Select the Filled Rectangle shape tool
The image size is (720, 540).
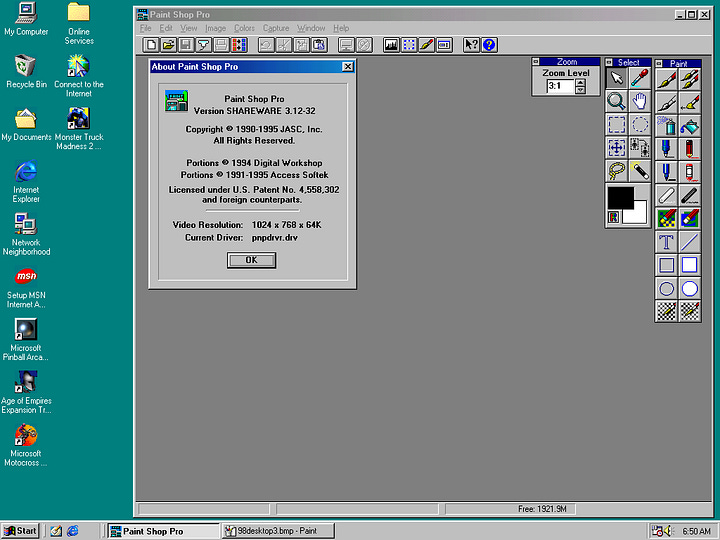pos(690,265)
